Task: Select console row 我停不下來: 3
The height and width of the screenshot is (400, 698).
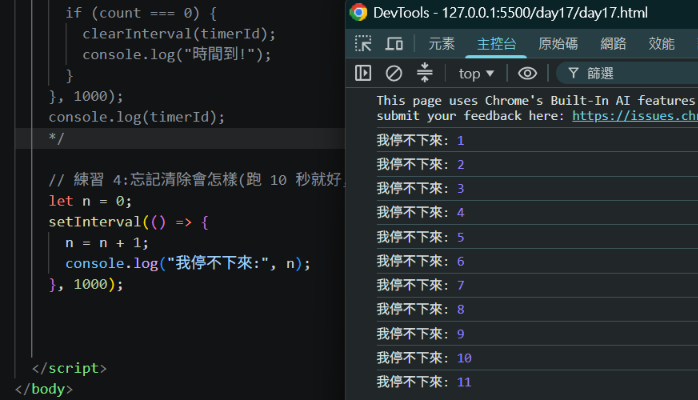Action: 537,188
